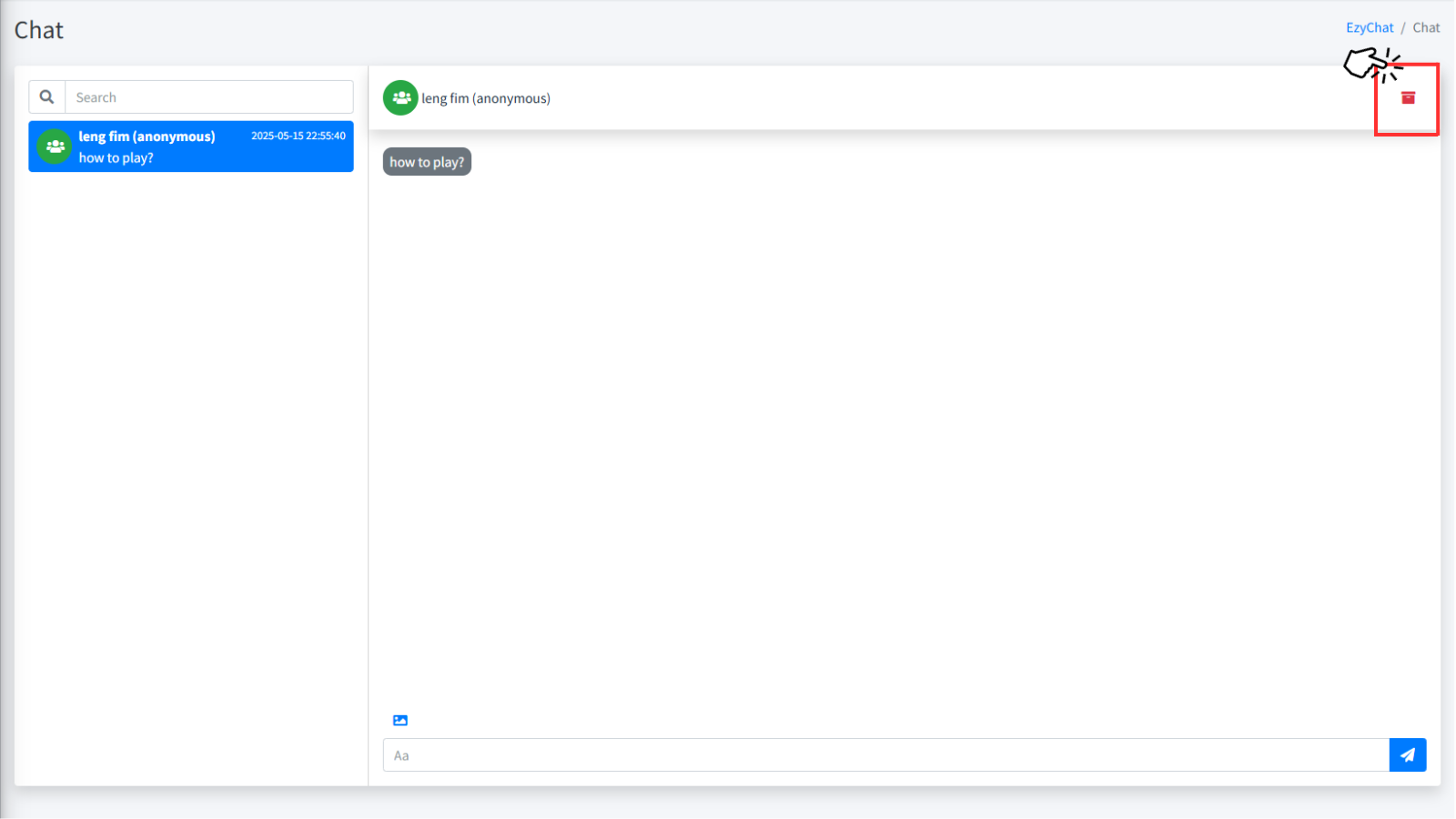The image size is (1456, 819).
Task: Attach an image using the picture icon
Action: click(x=400, y=721)
